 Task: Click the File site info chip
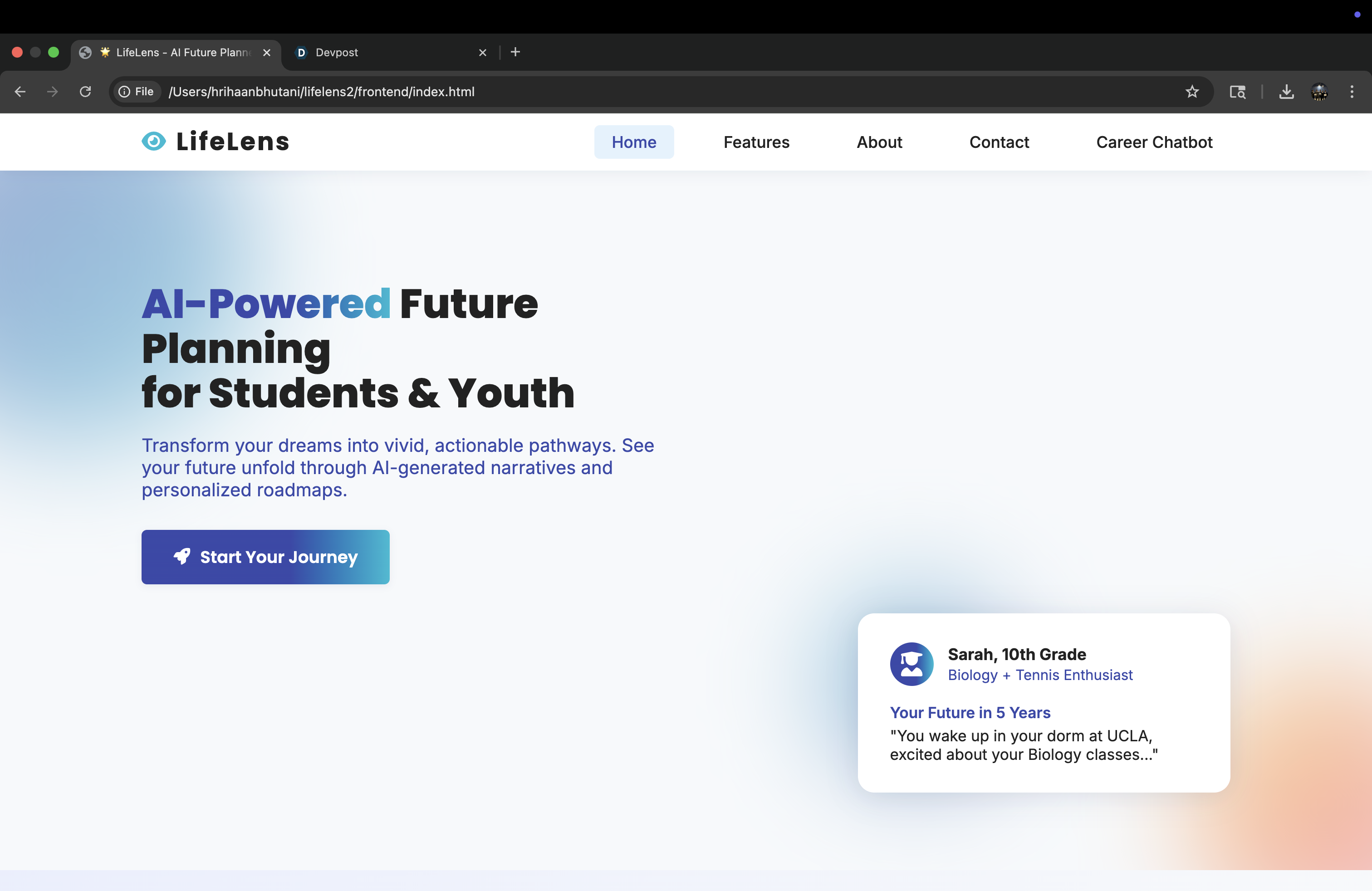(x=137, y=92)
